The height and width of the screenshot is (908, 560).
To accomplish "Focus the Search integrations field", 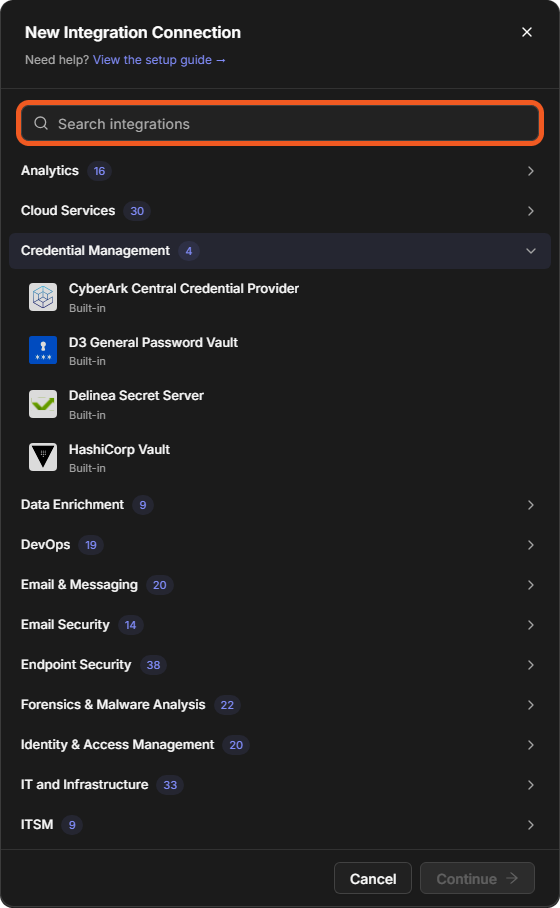I will pos(280,123).
